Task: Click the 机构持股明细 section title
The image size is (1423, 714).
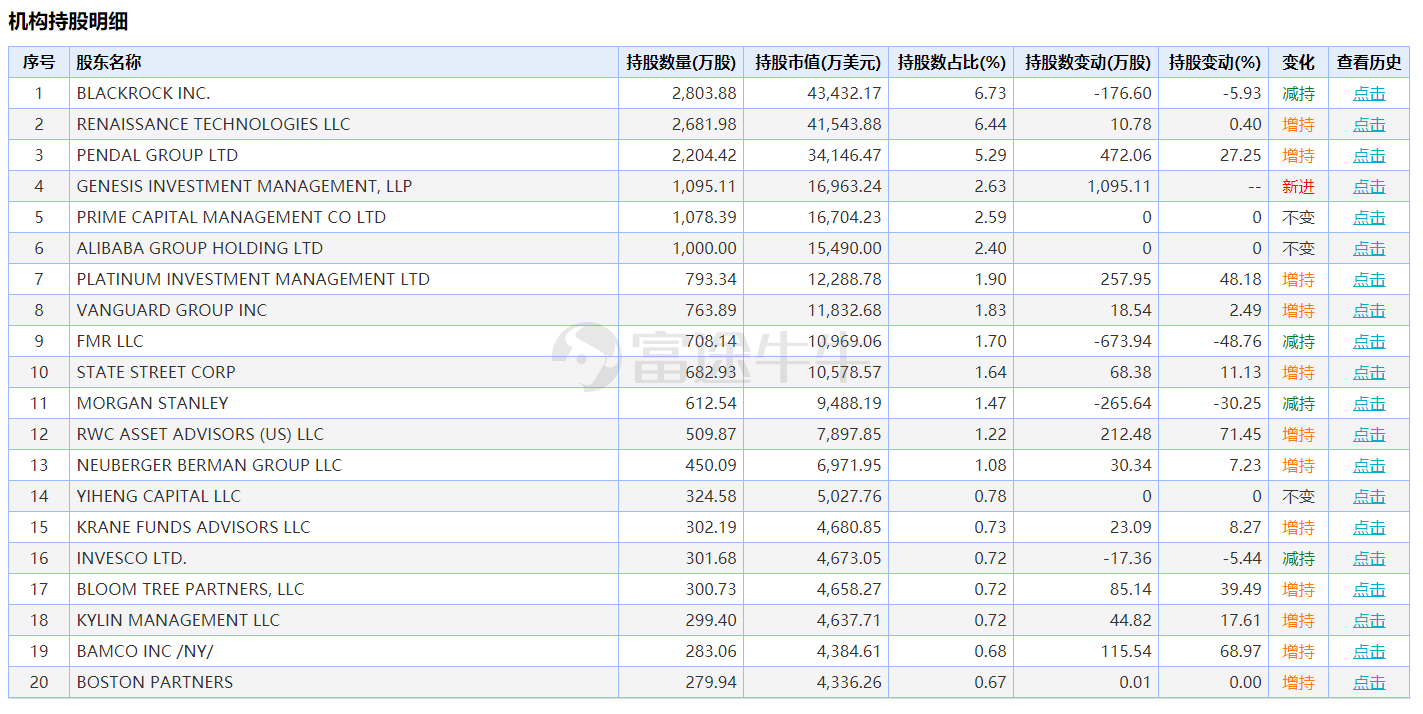Action: pyautogui.click(x=68, y=22)
